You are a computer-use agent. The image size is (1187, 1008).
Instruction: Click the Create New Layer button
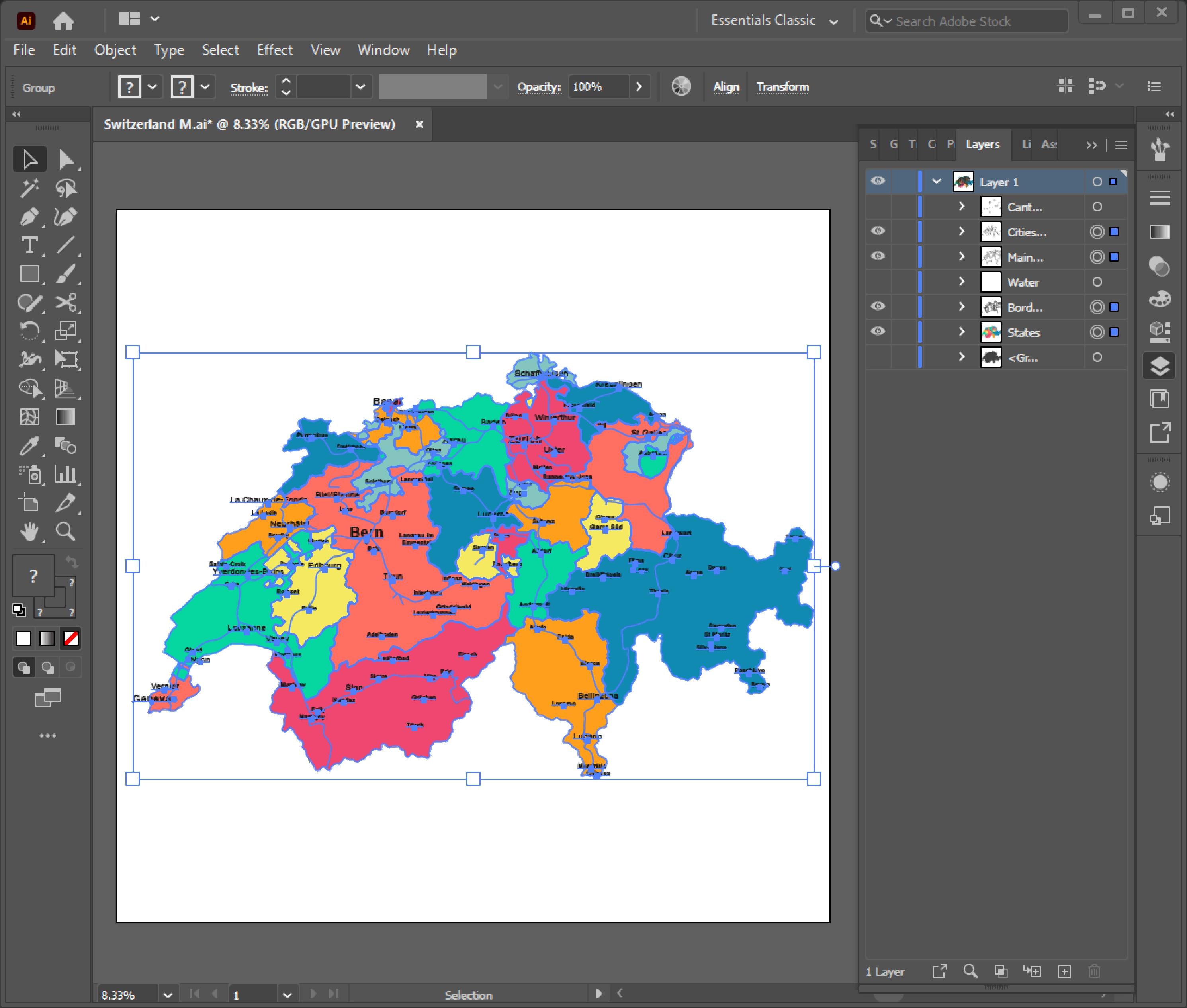click(1064, 971)
